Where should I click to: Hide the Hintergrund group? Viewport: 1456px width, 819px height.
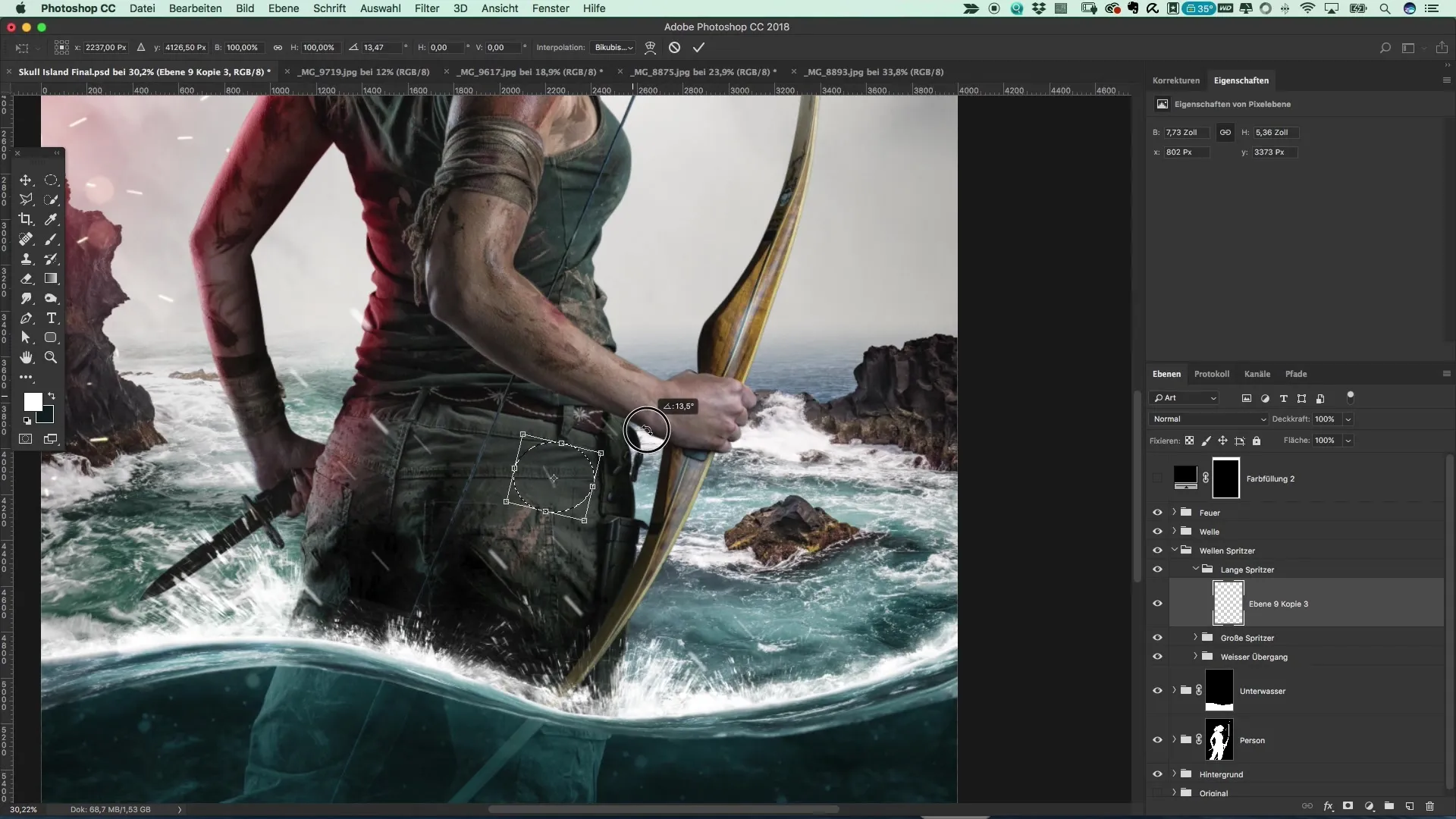coord(1157,774)
